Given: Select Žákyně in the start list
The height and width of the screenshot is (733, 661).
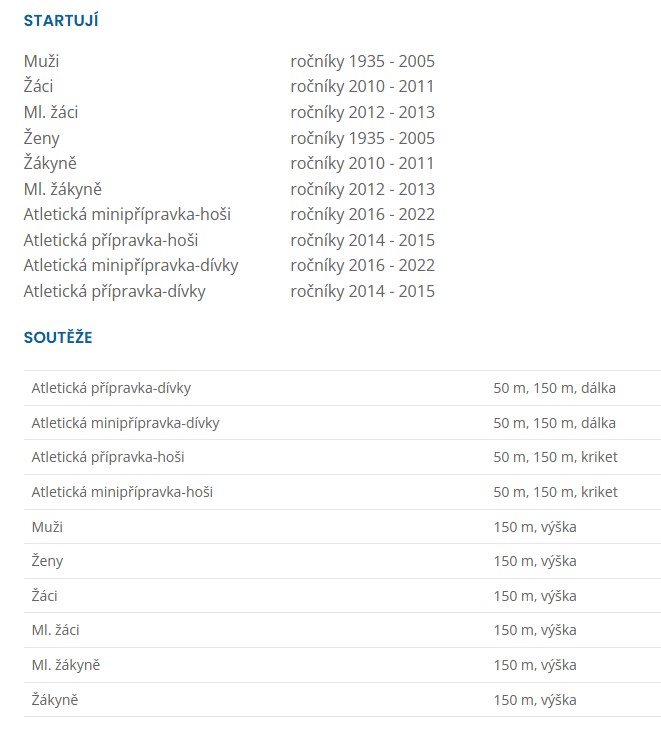Looking at the screenshot, I should pos(50,163).
